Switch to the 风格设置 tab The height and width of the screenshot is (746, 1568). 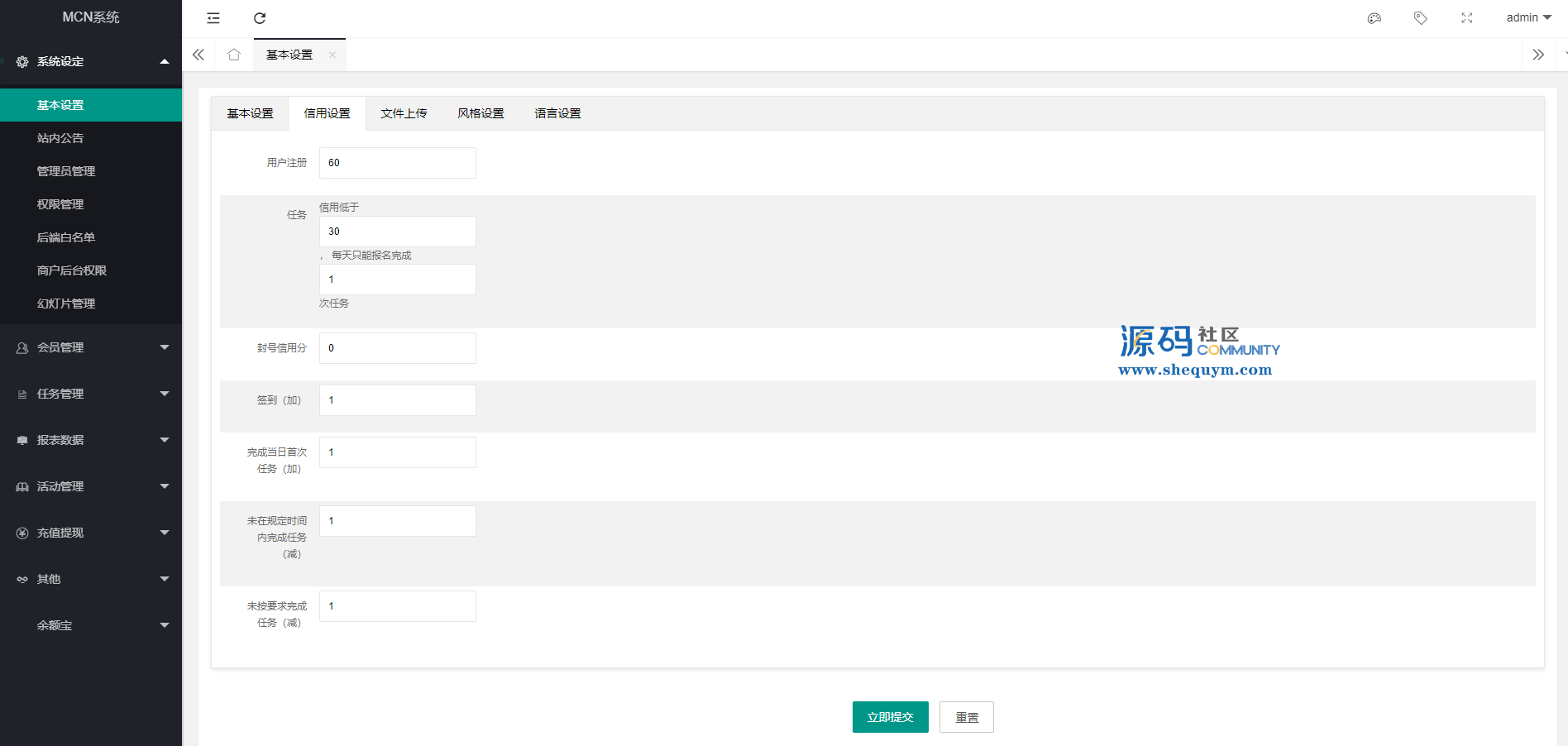pyautogui.click(x=480, y=113)
